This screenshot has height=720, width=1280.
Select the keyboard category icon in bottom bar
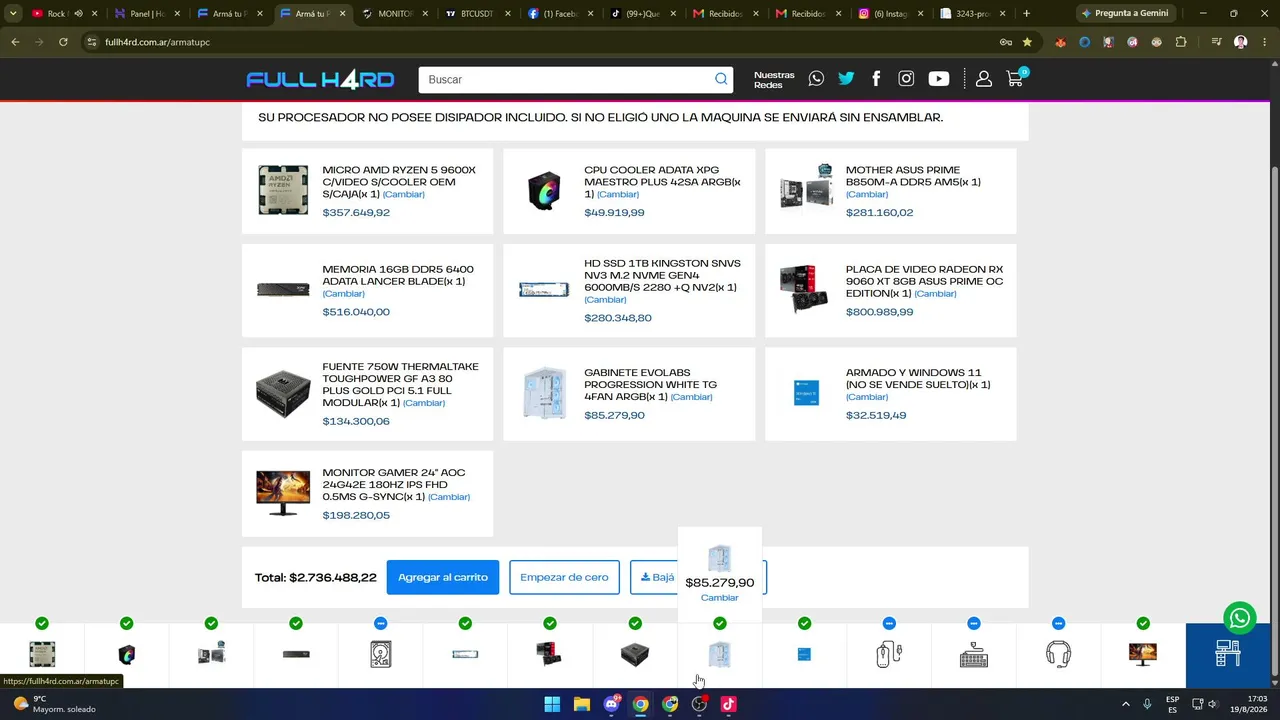click(x=974, y=654)
